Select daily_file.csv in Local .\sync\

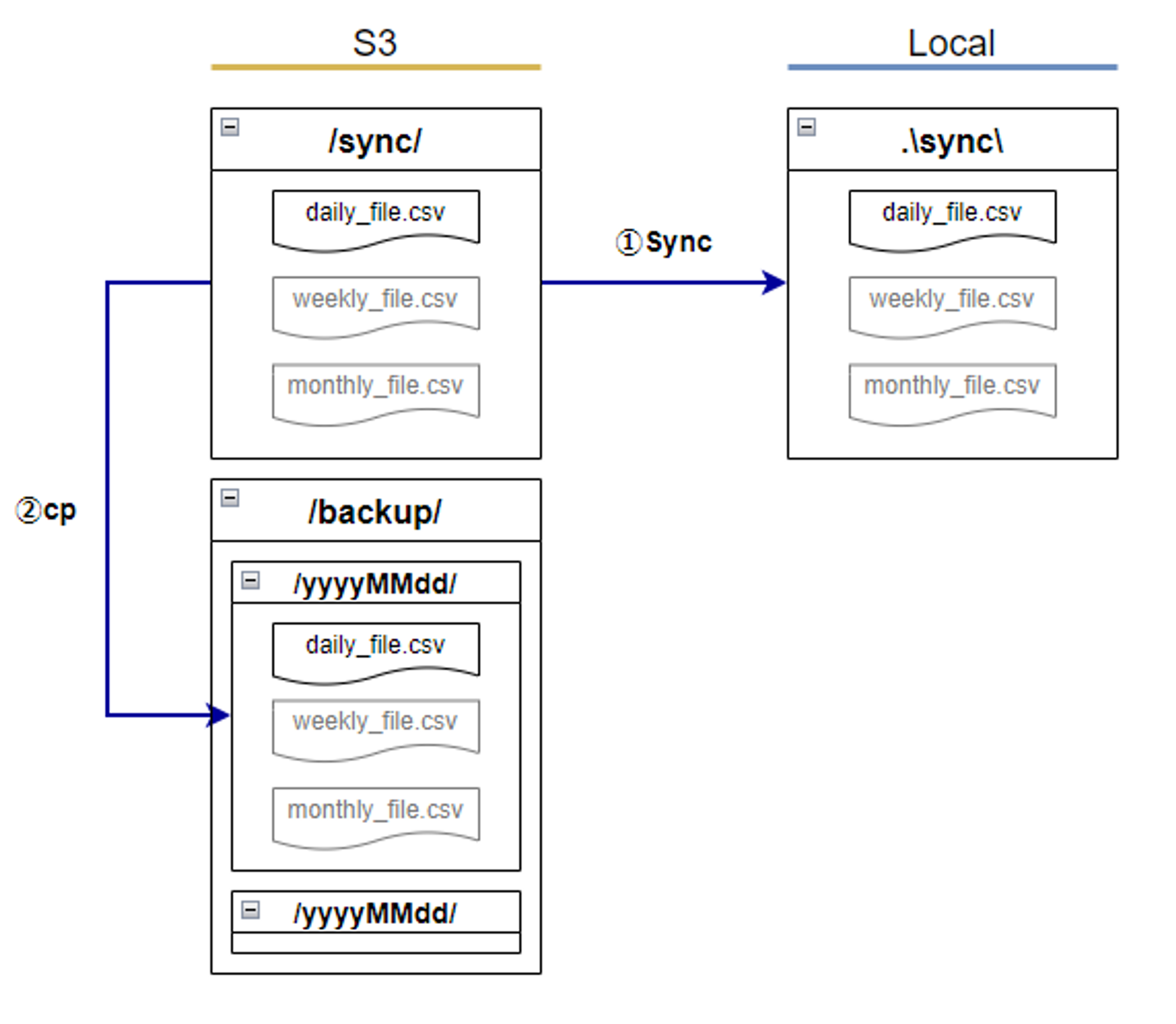pyautogui.click(x=953, y=221)
